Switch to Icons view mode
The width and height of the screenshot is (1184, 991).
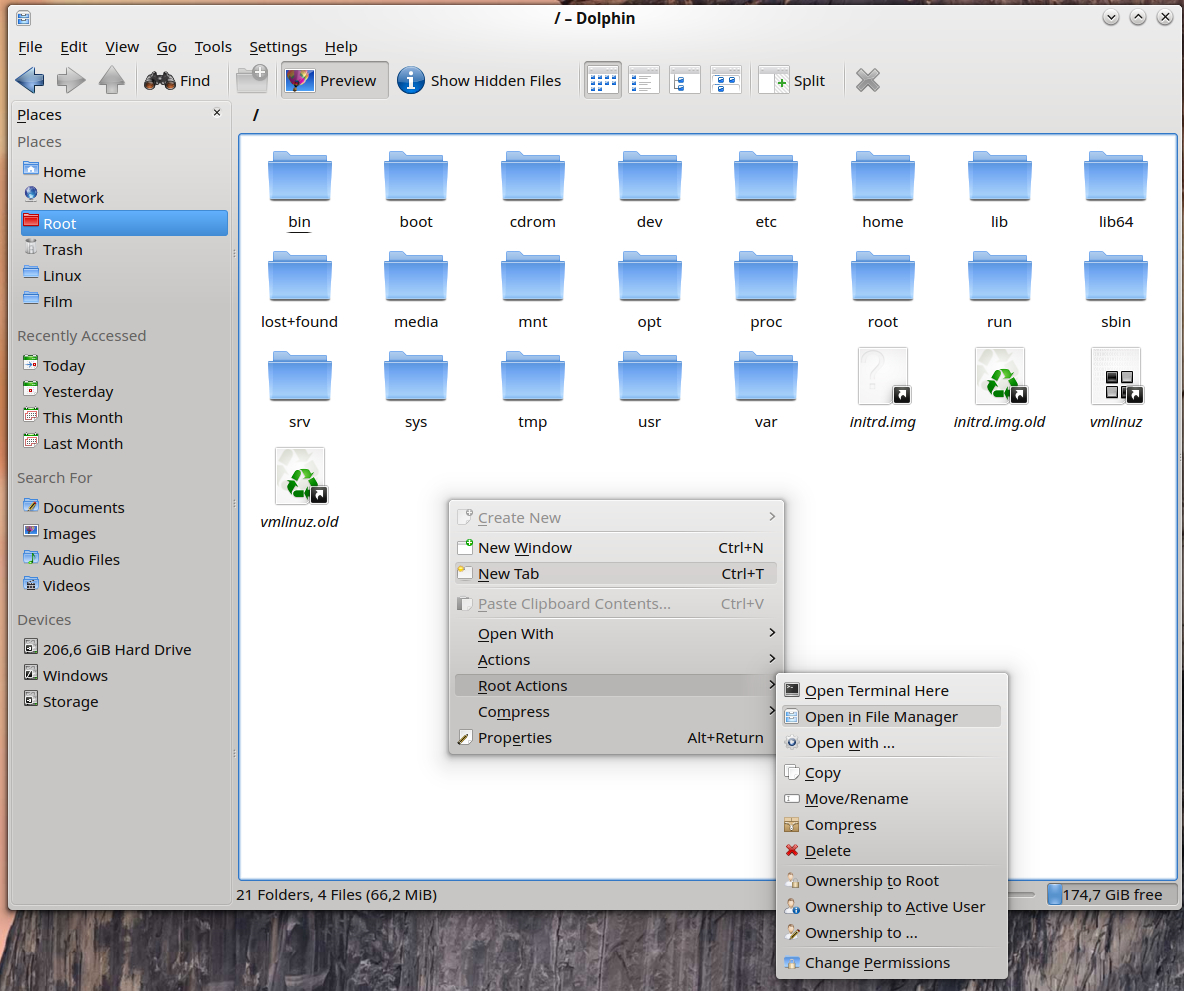[603, 80]
